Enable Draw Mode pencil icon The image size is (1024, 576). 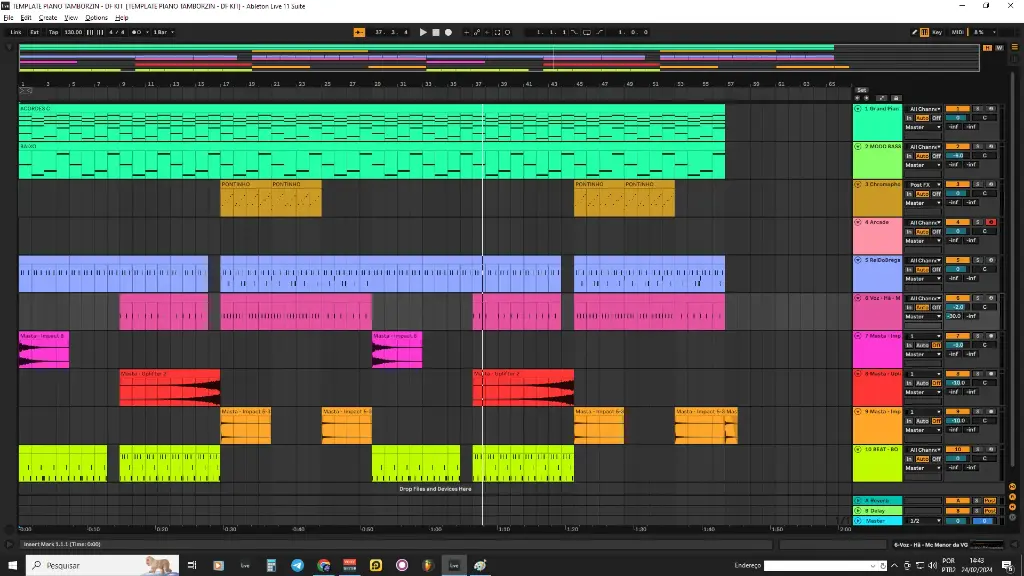914,32
